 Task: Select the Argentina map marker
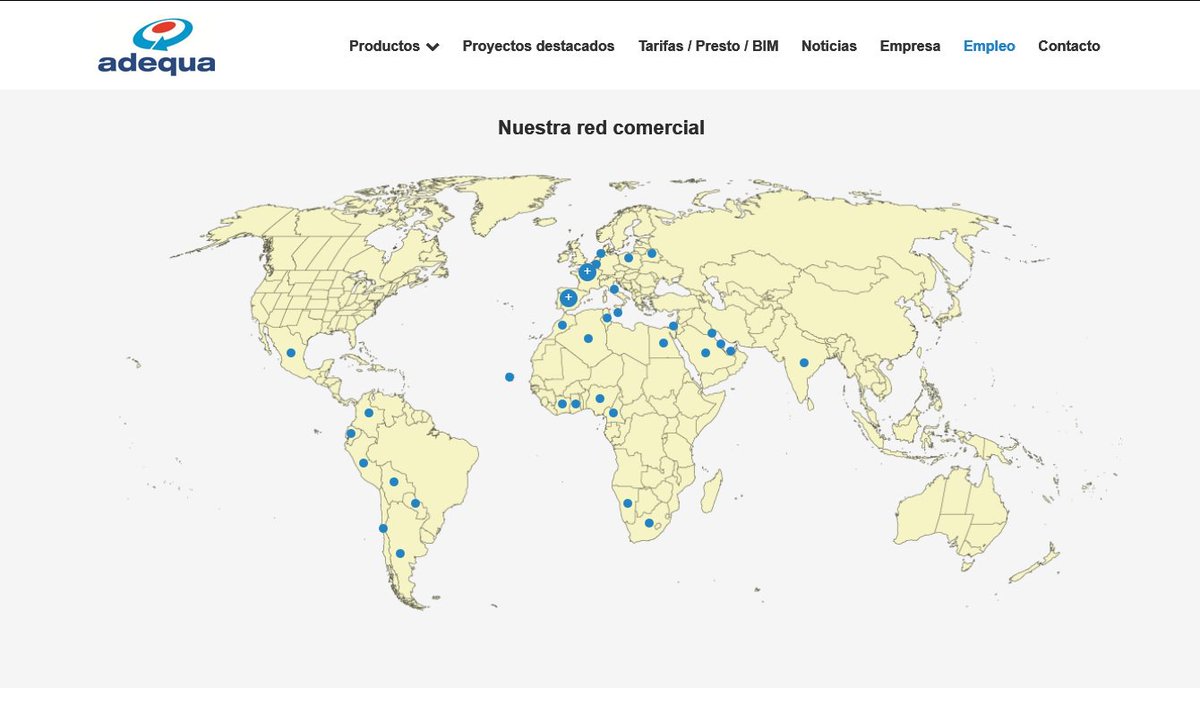pos(400,553)
